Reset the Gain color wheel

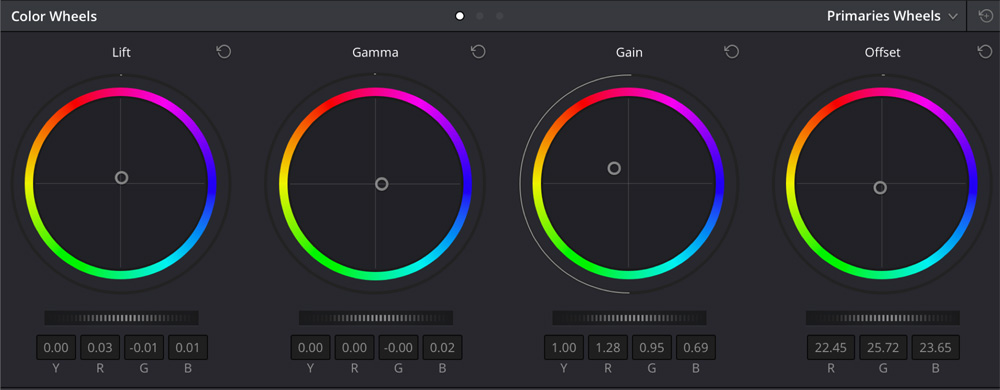pos(732,52)
